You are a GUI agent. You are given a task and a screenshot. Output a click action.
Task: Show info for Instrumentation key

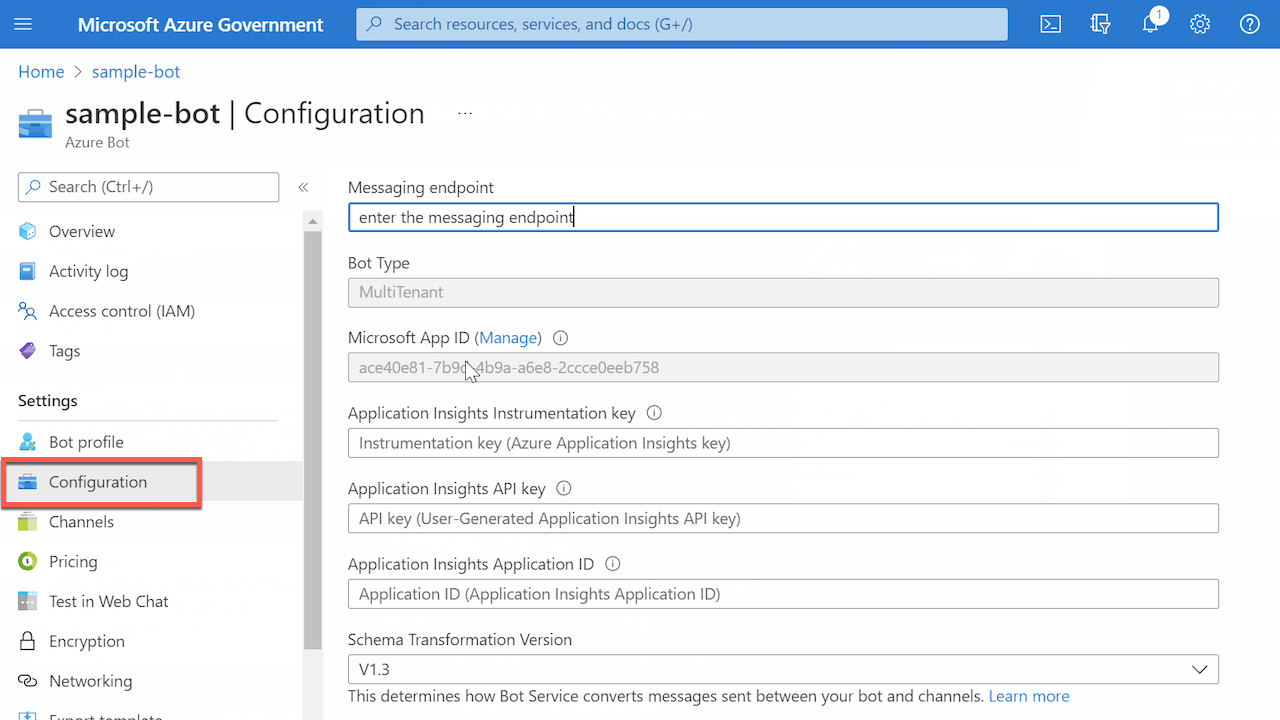tap(654, 413)
